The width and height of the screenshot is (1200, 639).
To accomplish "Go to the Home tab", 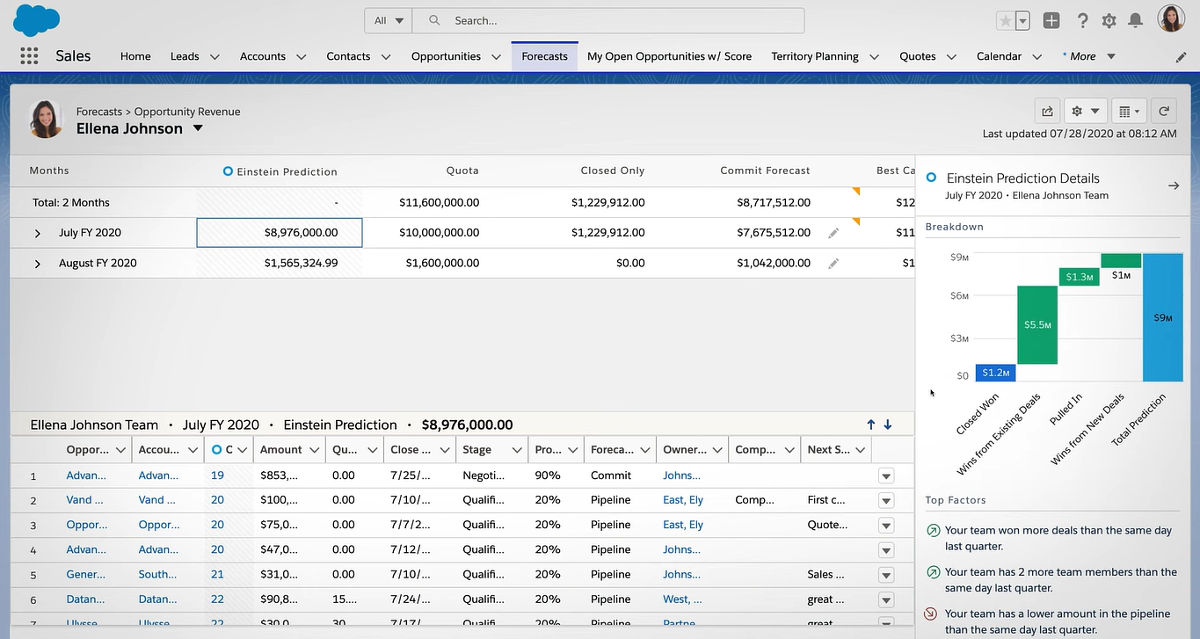I will click(135, 57).
